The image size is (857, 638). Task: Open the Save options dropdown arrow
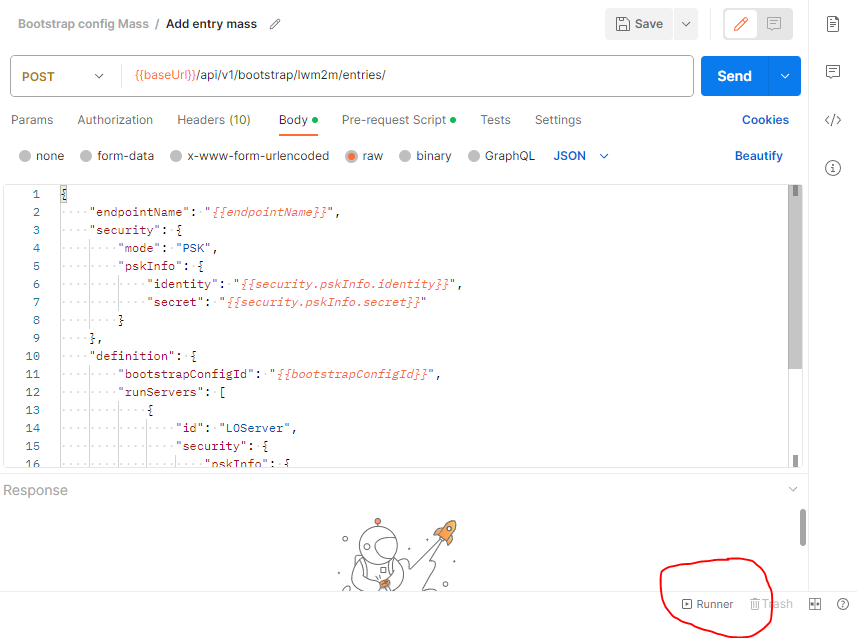686,24
